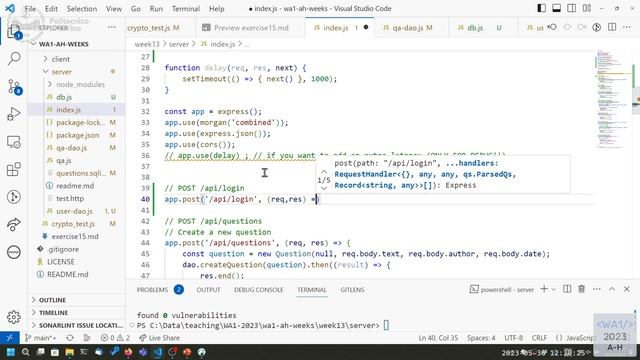Open launch profile dropdown next to plus
The width and height of the screenshot is (640, 360).
(553, 289)
